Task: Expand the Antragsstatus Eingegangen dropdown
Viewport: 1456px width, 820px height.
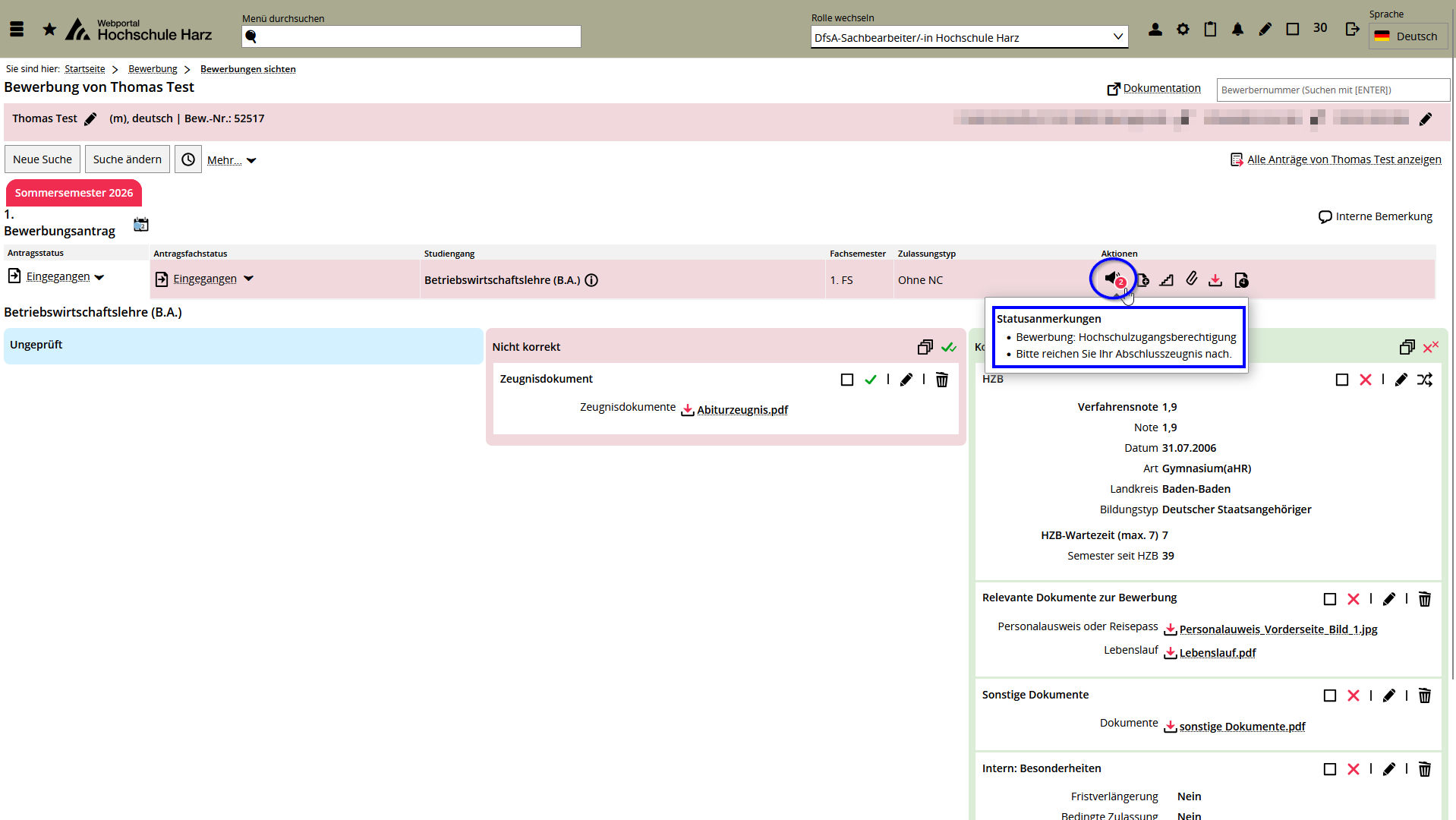Action: 99,277
